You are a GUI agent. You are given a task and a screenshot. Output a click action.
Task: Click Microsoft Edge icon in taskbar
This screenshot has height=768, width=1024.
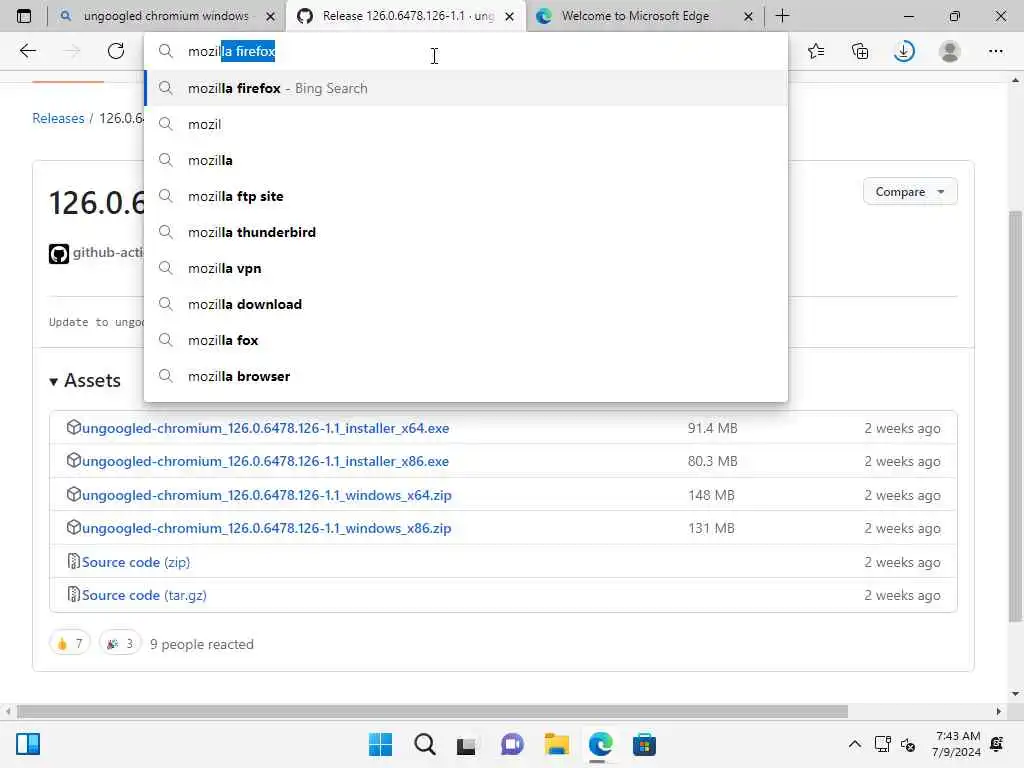(600, 744)
